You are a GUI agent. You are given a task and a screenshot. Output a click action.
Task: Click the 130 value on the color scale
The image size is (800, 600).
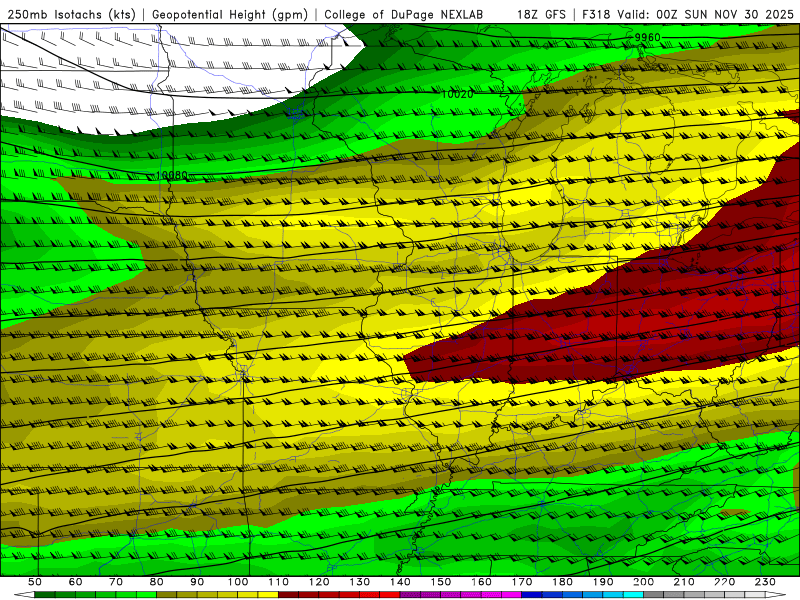tap(359, 582)
